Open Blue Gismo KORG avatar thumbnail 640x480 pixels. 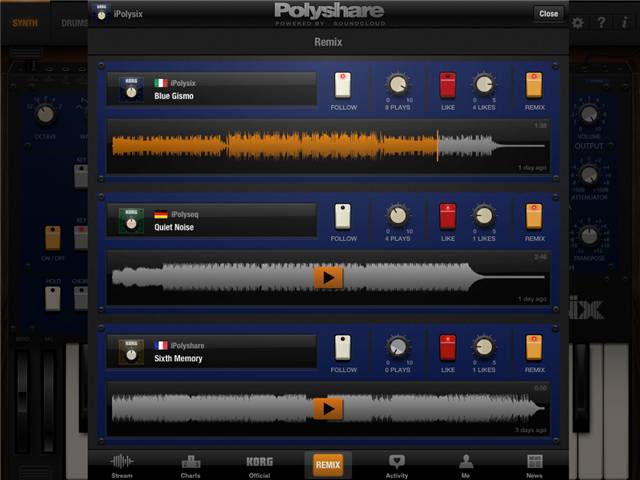131,89
